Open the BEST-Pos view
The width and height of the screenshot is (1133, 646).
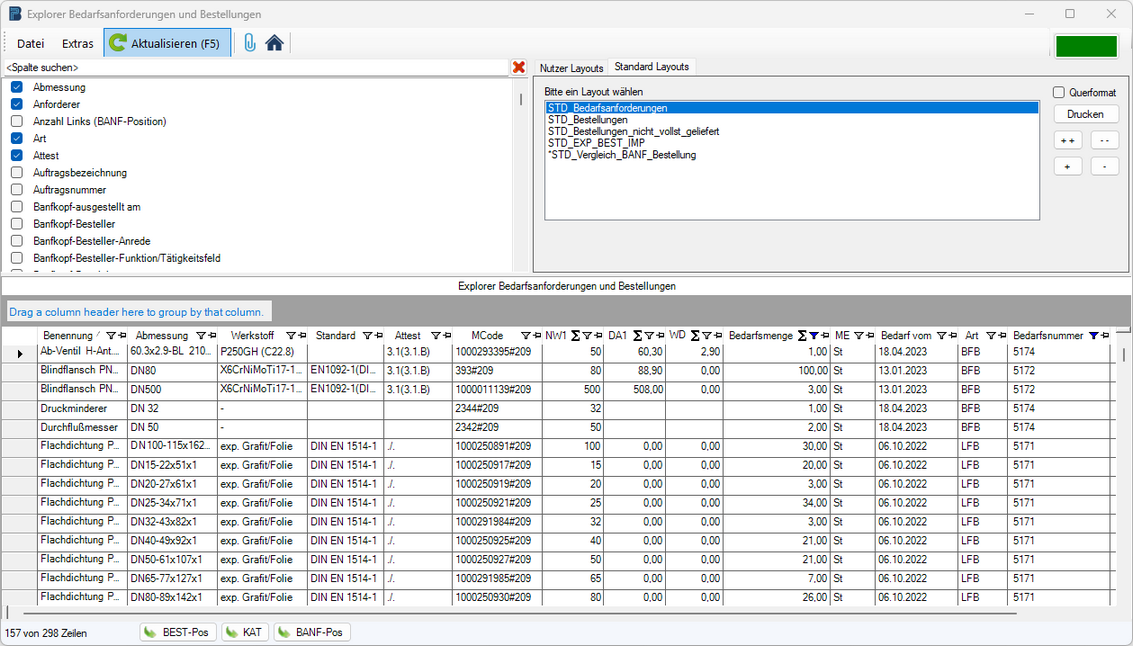point(177,632)
